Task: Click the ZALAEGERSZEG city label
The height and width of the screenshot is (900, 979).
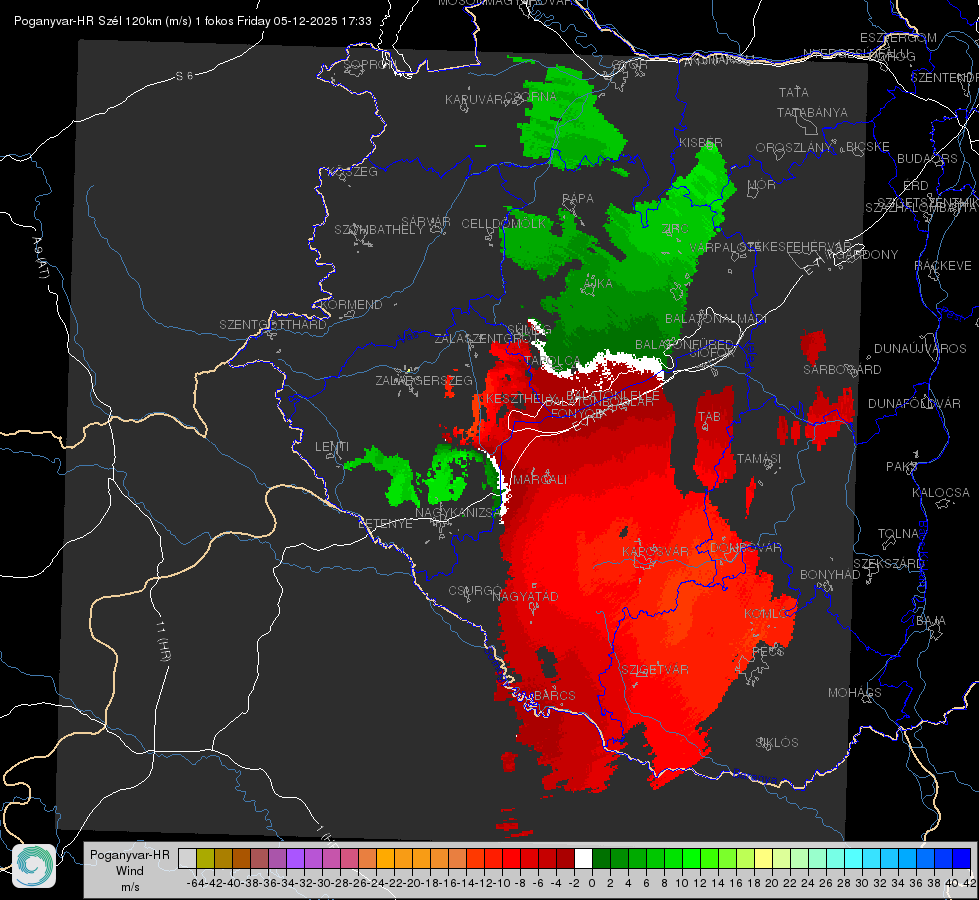Action: click(424, 380)
